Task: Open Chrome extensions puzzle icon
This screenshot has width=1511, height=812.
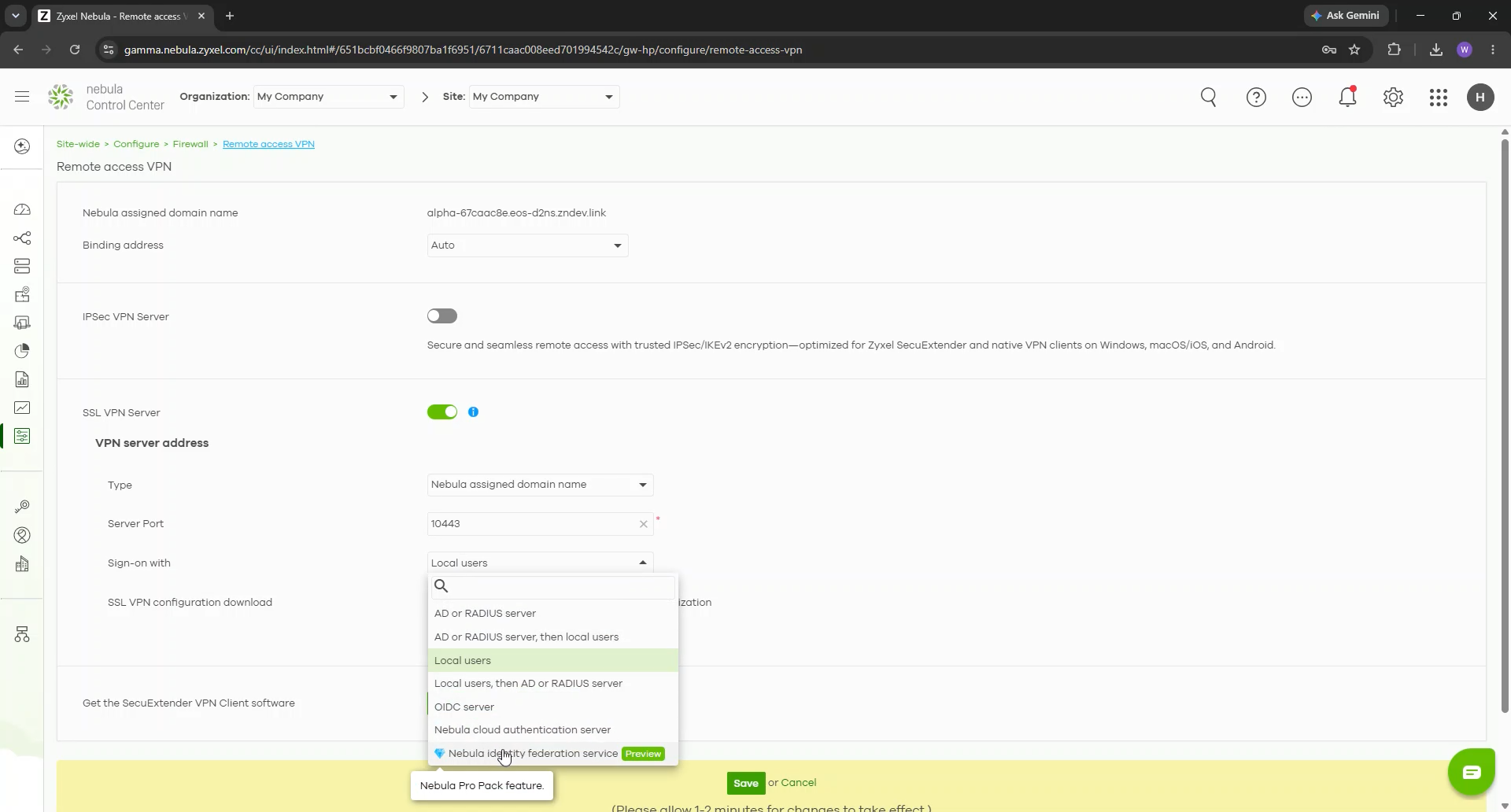Action: (x=1394, y=50)
